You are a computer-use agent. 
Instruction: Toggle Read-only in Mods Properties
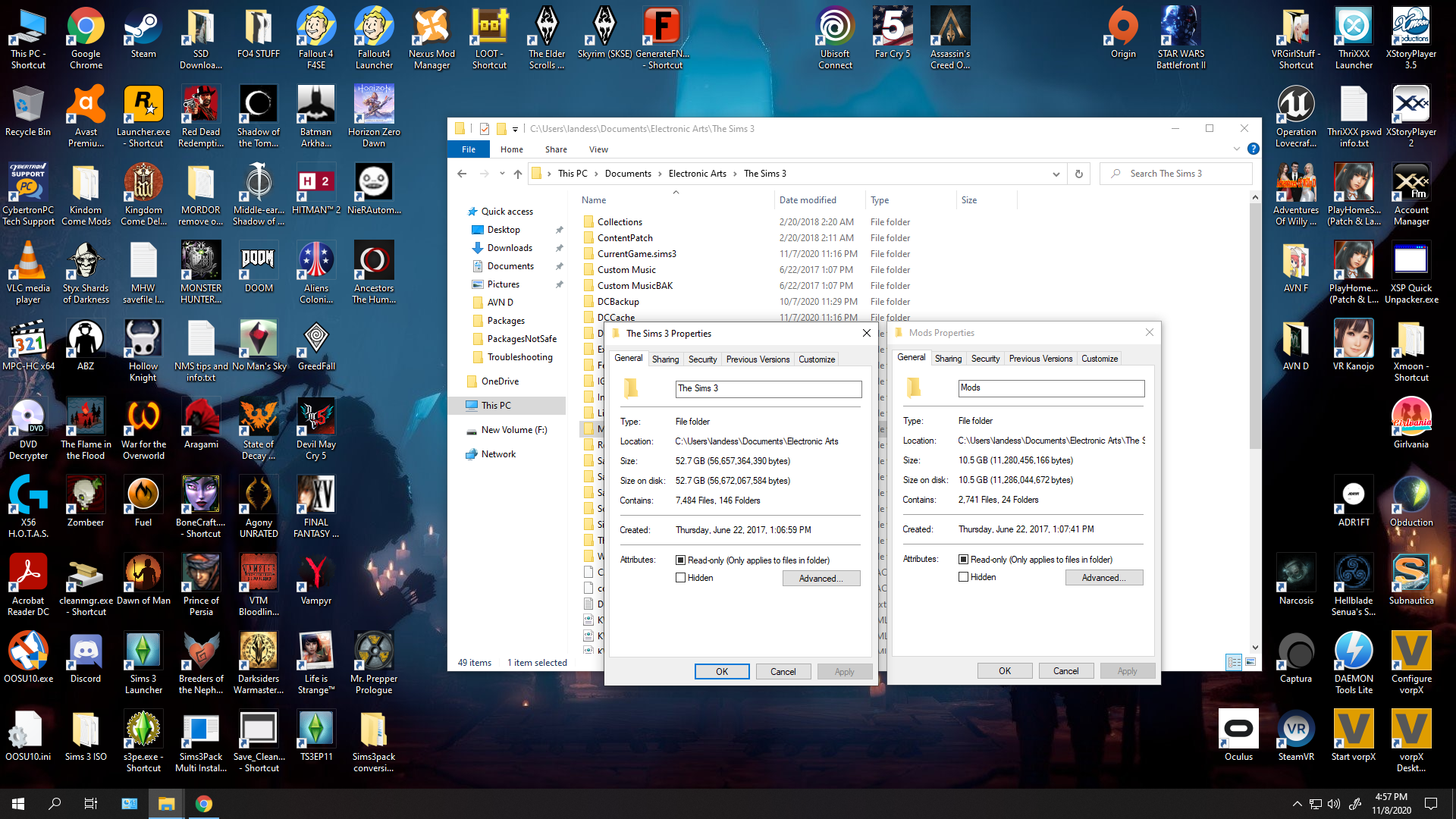963,560
